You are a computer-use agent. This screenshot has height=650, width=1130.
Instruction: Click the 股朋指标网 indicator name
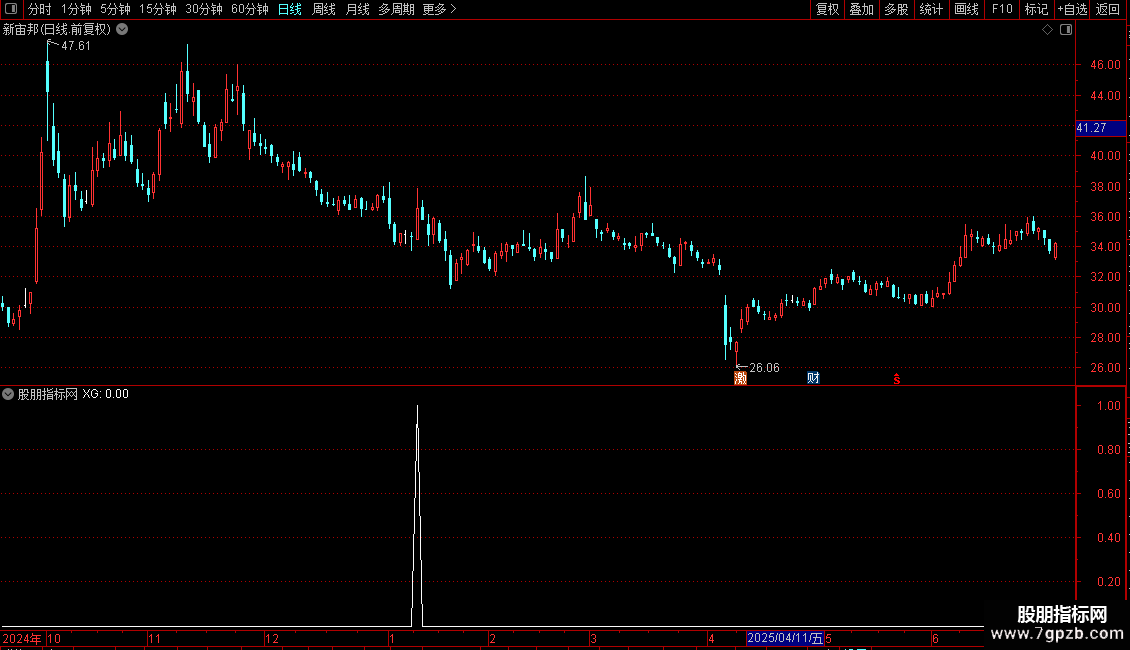48,394
